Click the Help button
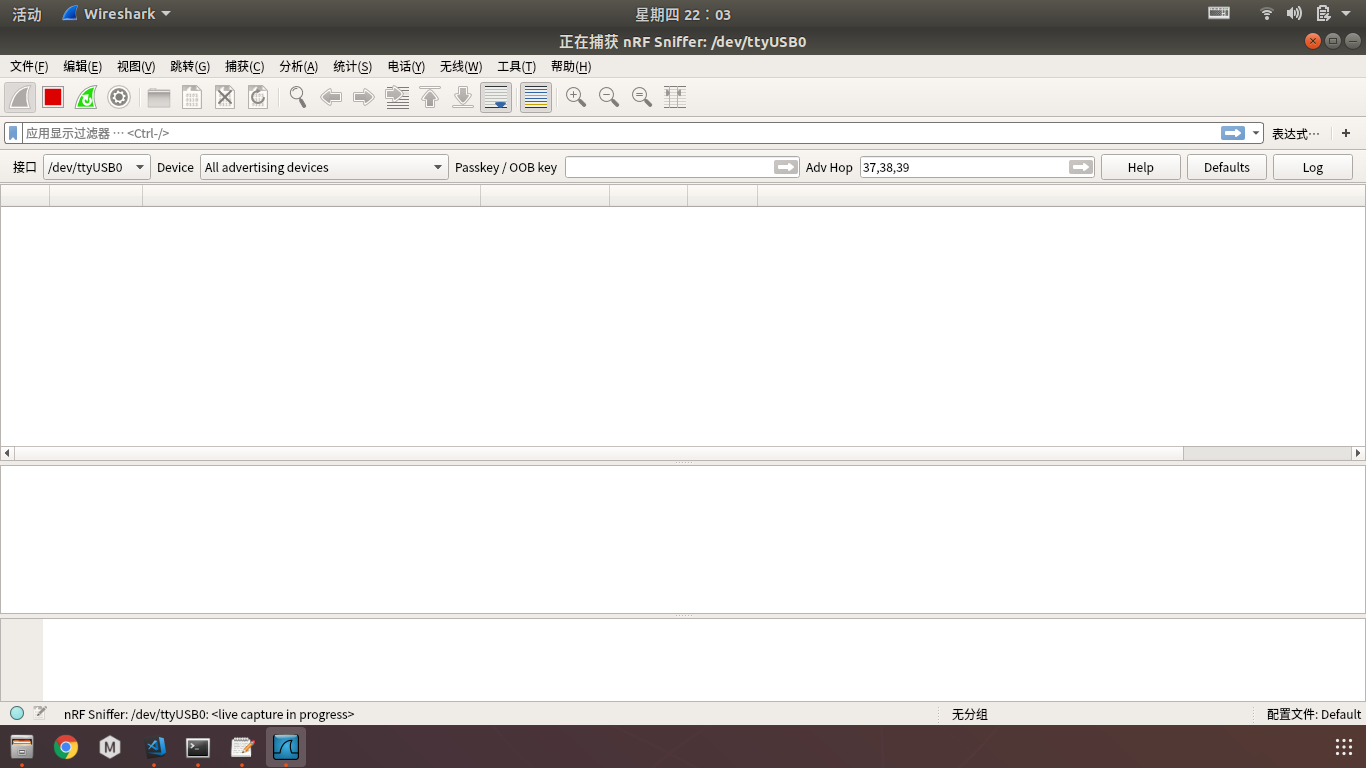1366x768 pixels. [x=1141, y=167]
